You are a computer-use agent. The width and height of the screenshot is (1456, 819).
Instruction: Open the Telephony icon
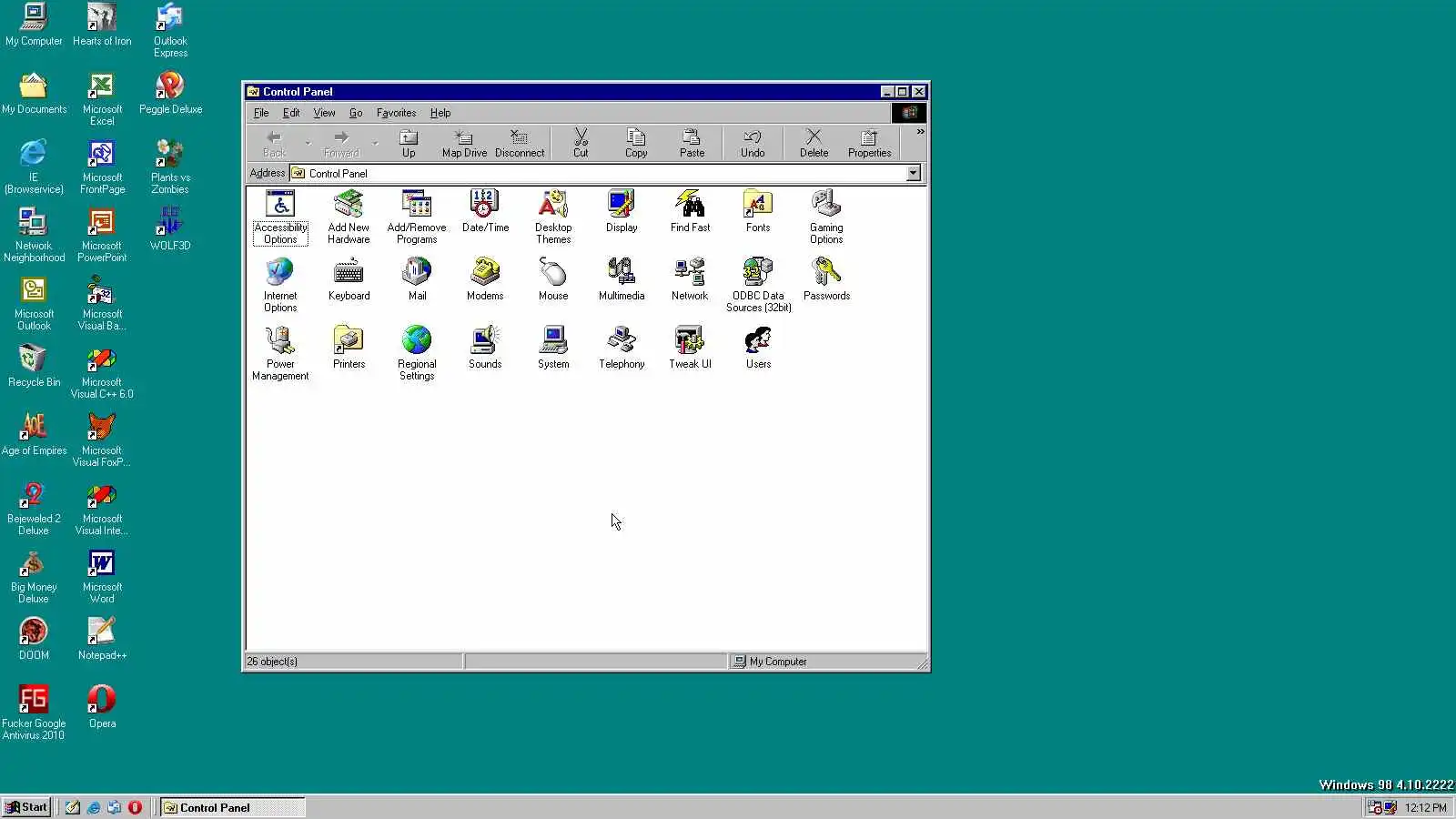[x=622, y=348]
